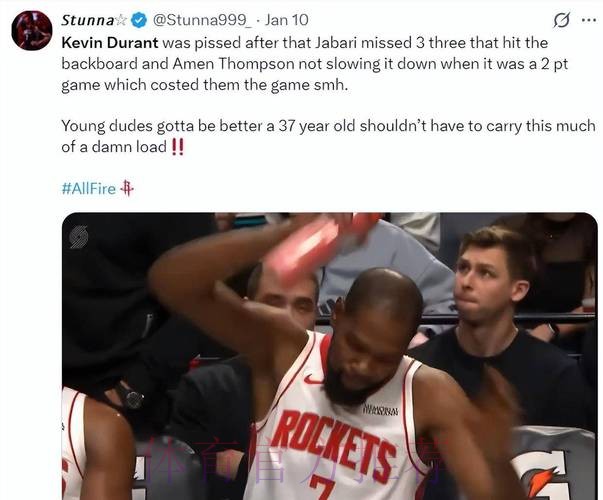Open Stunna's profile avatar picture
Screen dimensions: 603x500
(32, 30)
